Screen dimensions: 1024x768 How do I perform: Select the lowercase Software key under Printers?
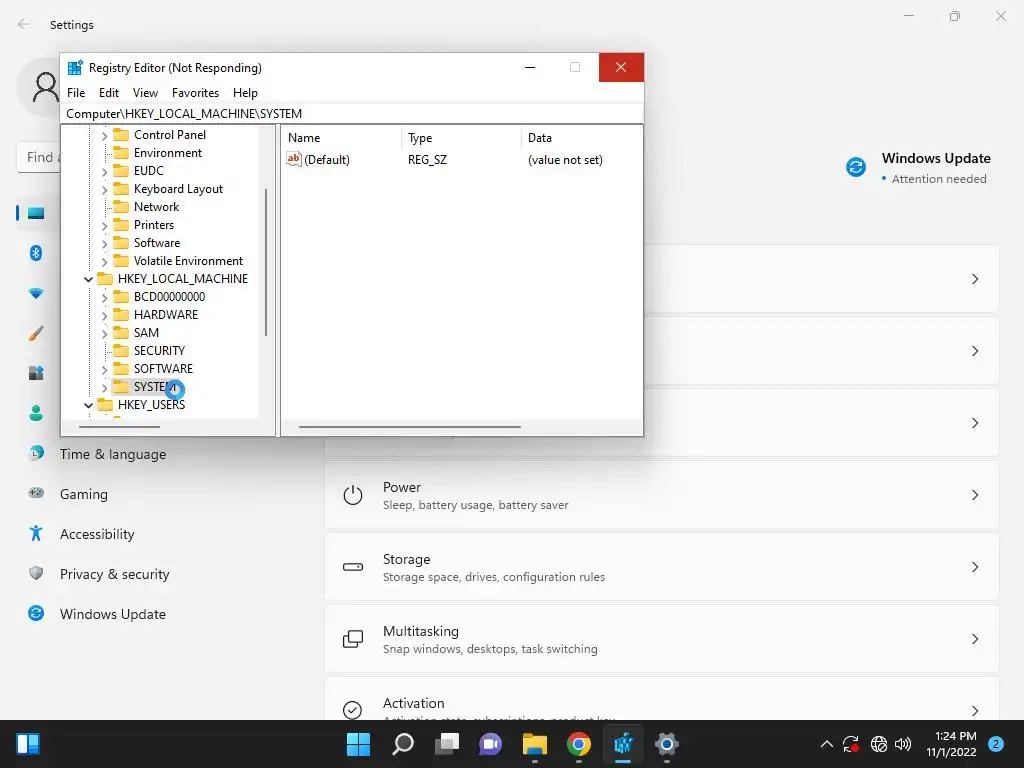(157, 243)
